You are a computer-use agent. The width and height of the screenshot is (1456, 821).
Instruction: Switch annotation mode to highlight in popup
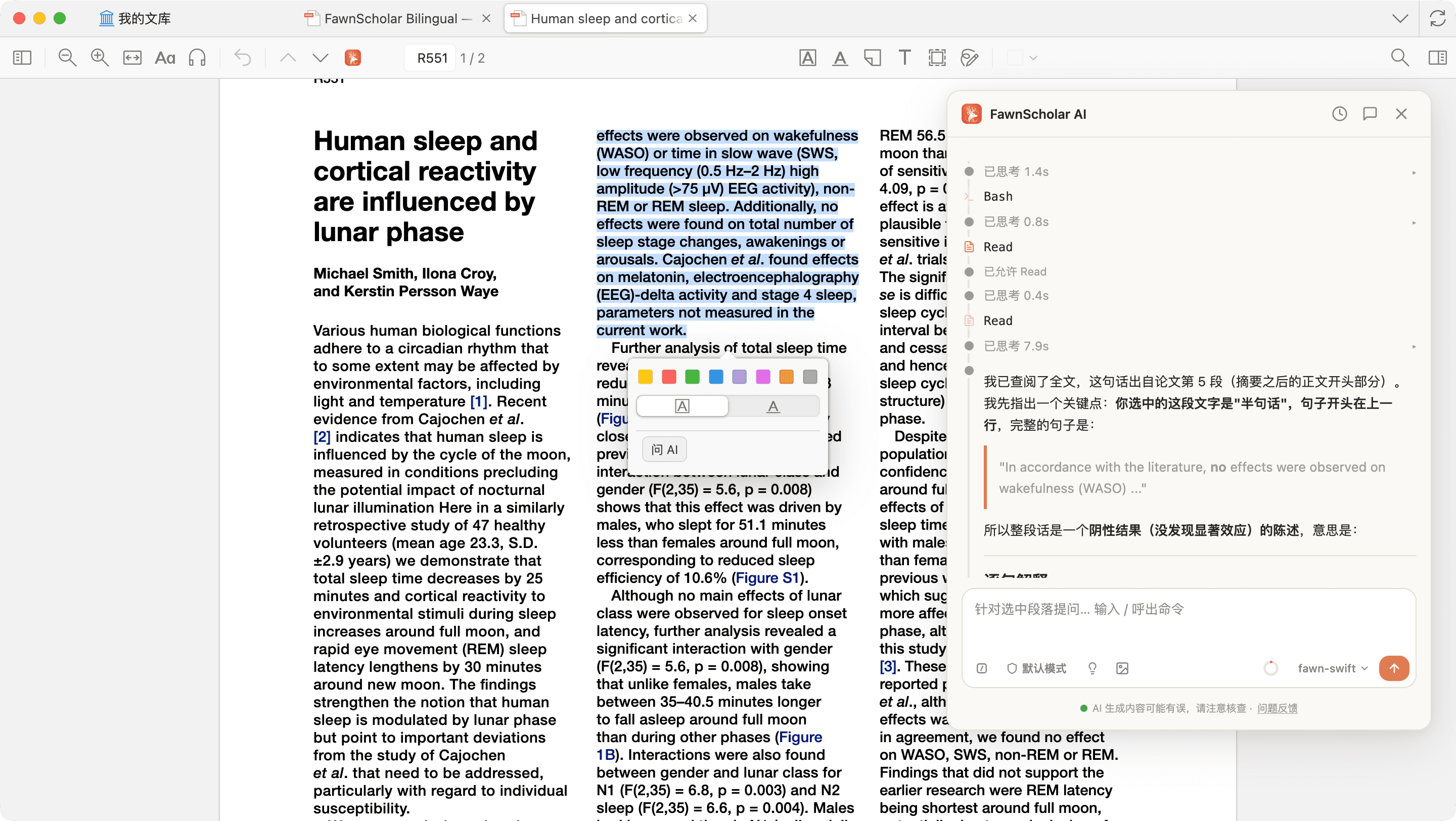682,405
